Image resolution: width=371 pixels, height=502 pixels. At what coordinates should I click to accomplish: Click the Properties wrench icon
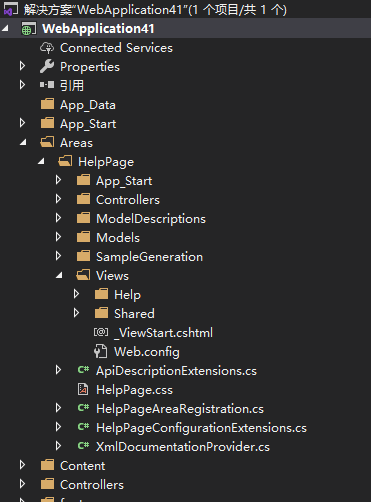47,66
